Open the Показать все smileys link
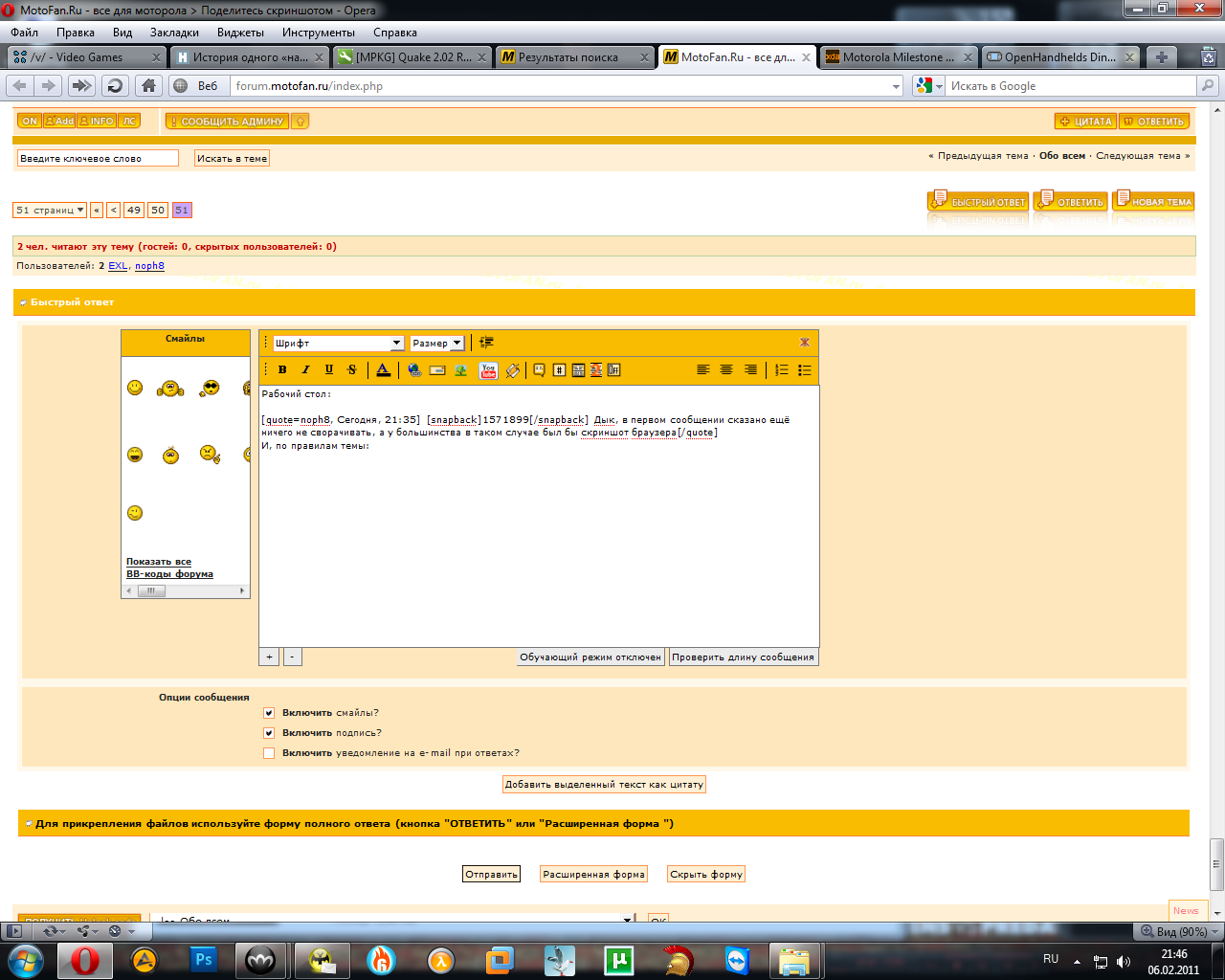1225x980 pixels. (x=159, y=562)
